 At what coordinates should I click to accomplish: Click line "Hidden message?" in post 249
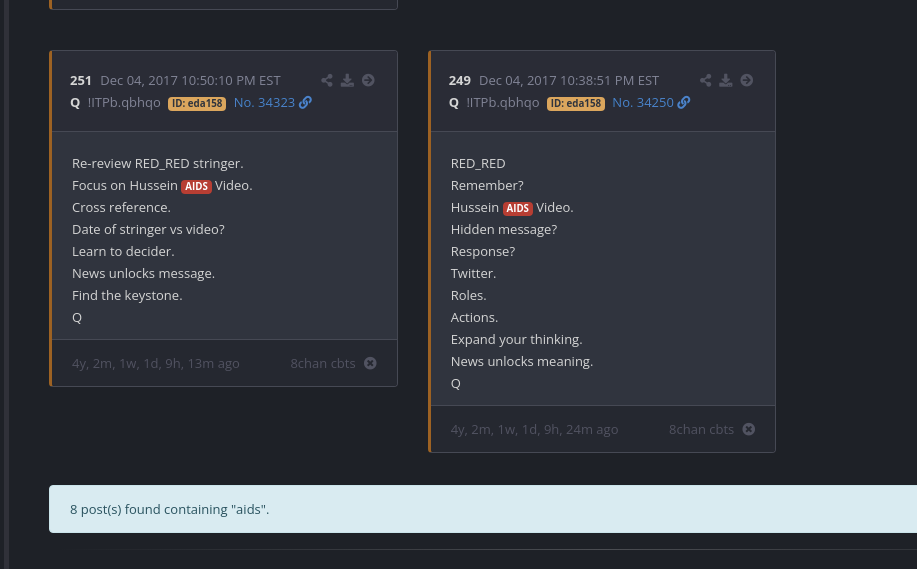pyautogui.click(x=504, y=229)
